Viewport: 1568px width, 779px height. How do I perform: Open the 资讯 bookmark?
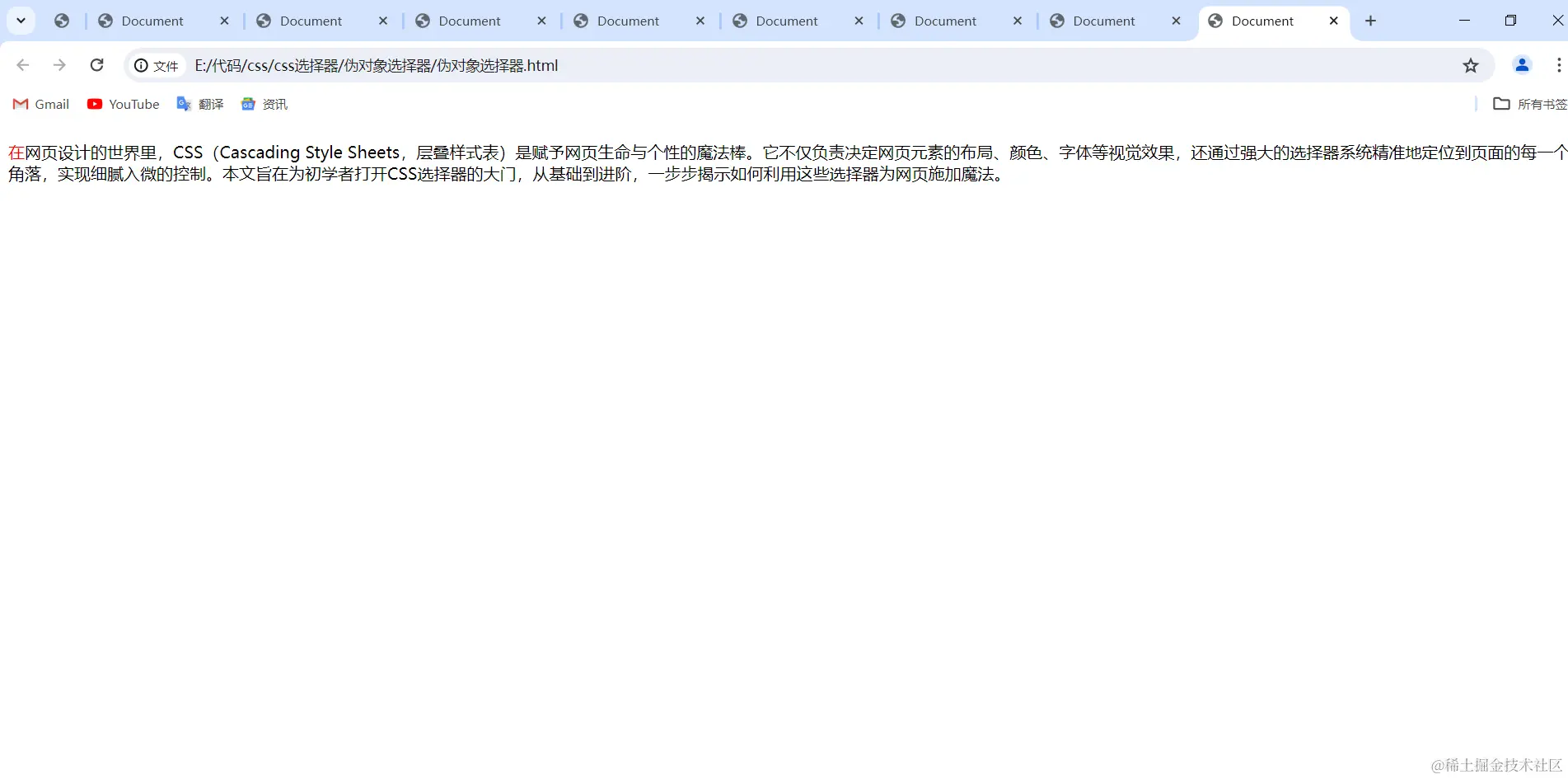264,104
